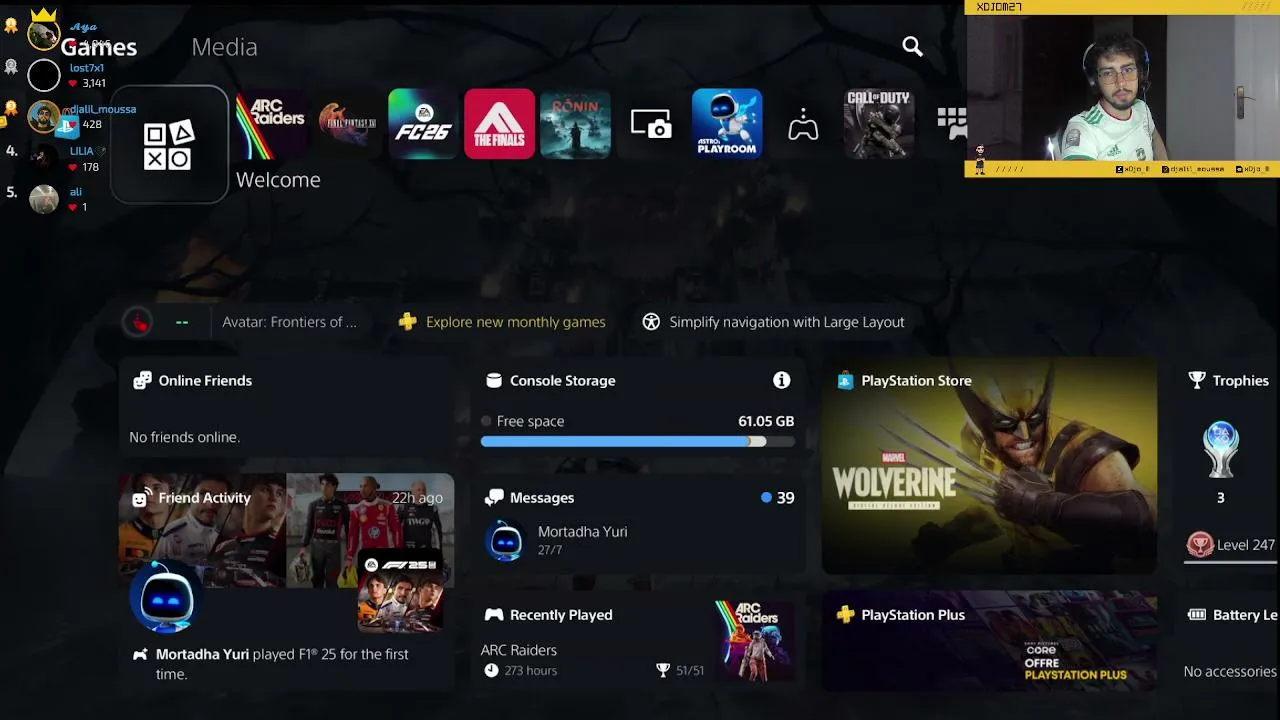Image resolution: width=1280 pixels, height=720 pixels.
Task: Click the 39 unread messages count
Action: [x=785, y=497]
